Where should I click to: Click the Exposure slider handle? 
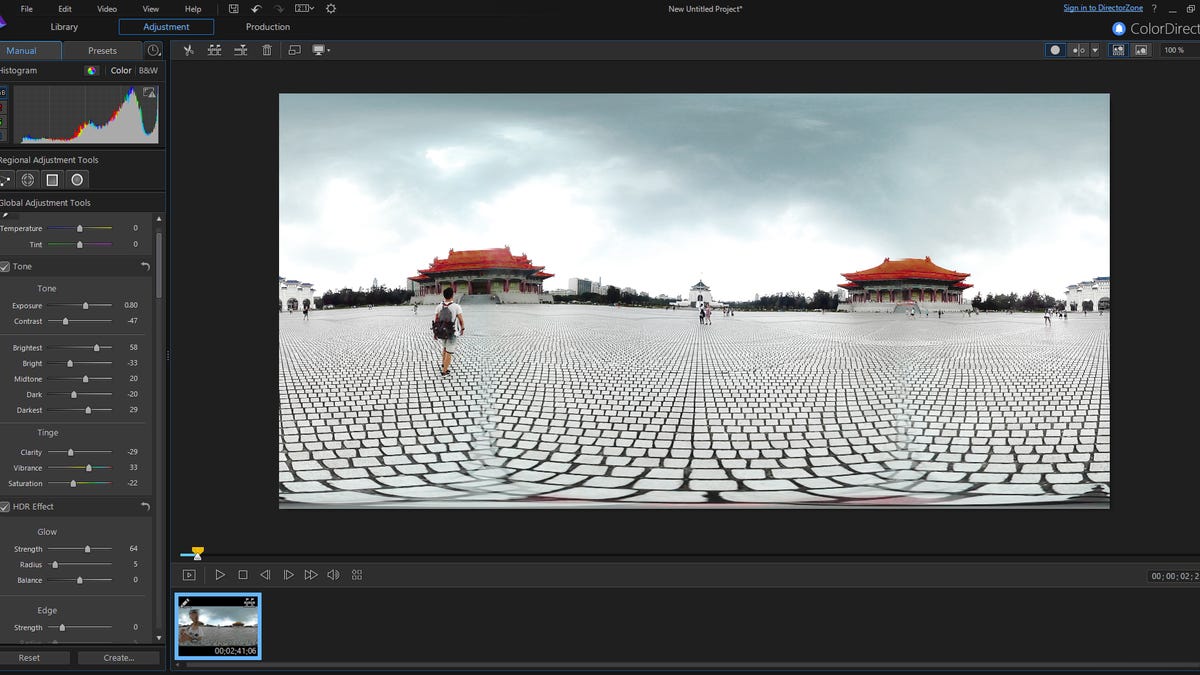pos(85,306)
